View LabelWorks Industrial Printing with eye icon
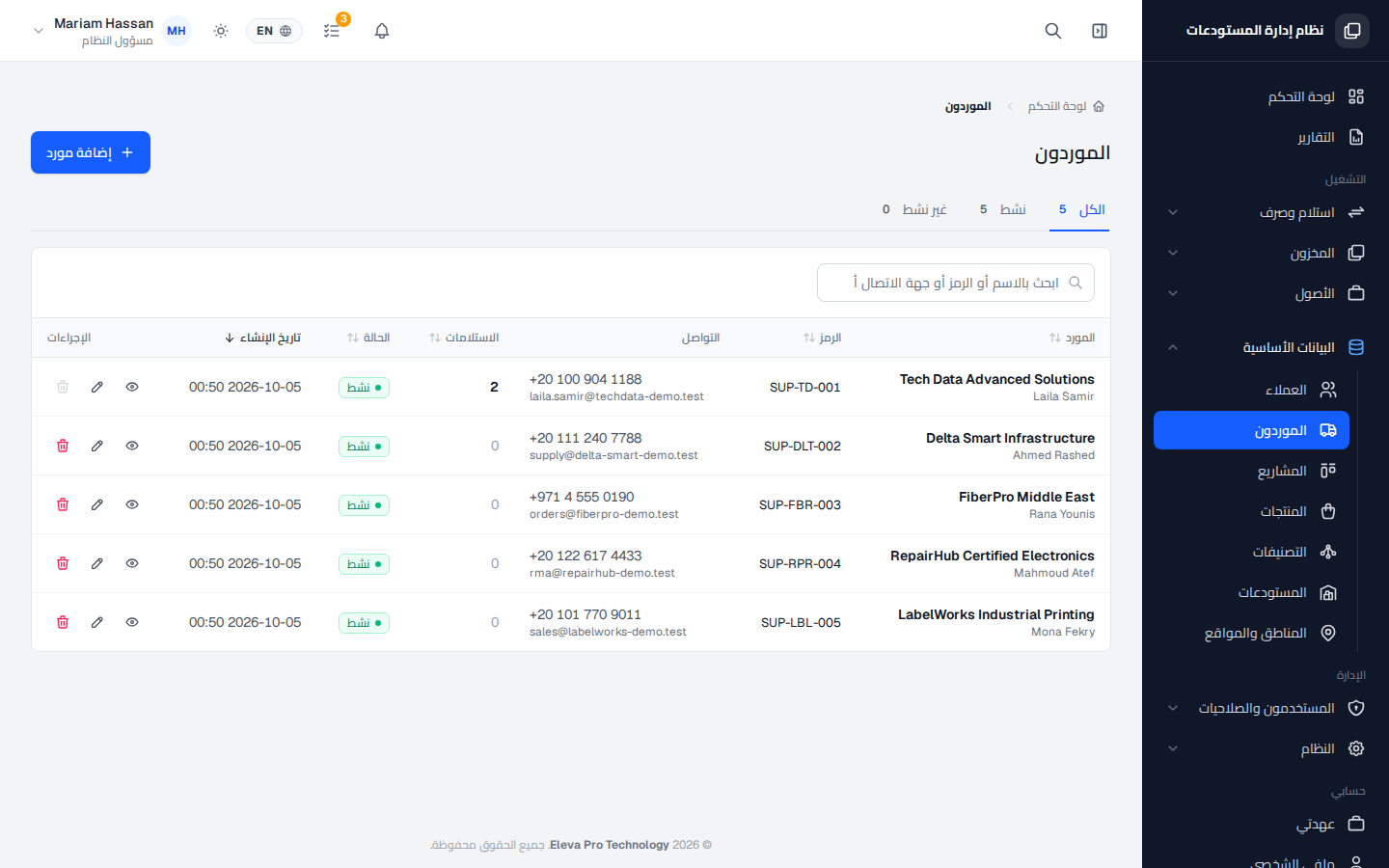Viewport: 1389px width, 868px height. (x=132, y=622)
